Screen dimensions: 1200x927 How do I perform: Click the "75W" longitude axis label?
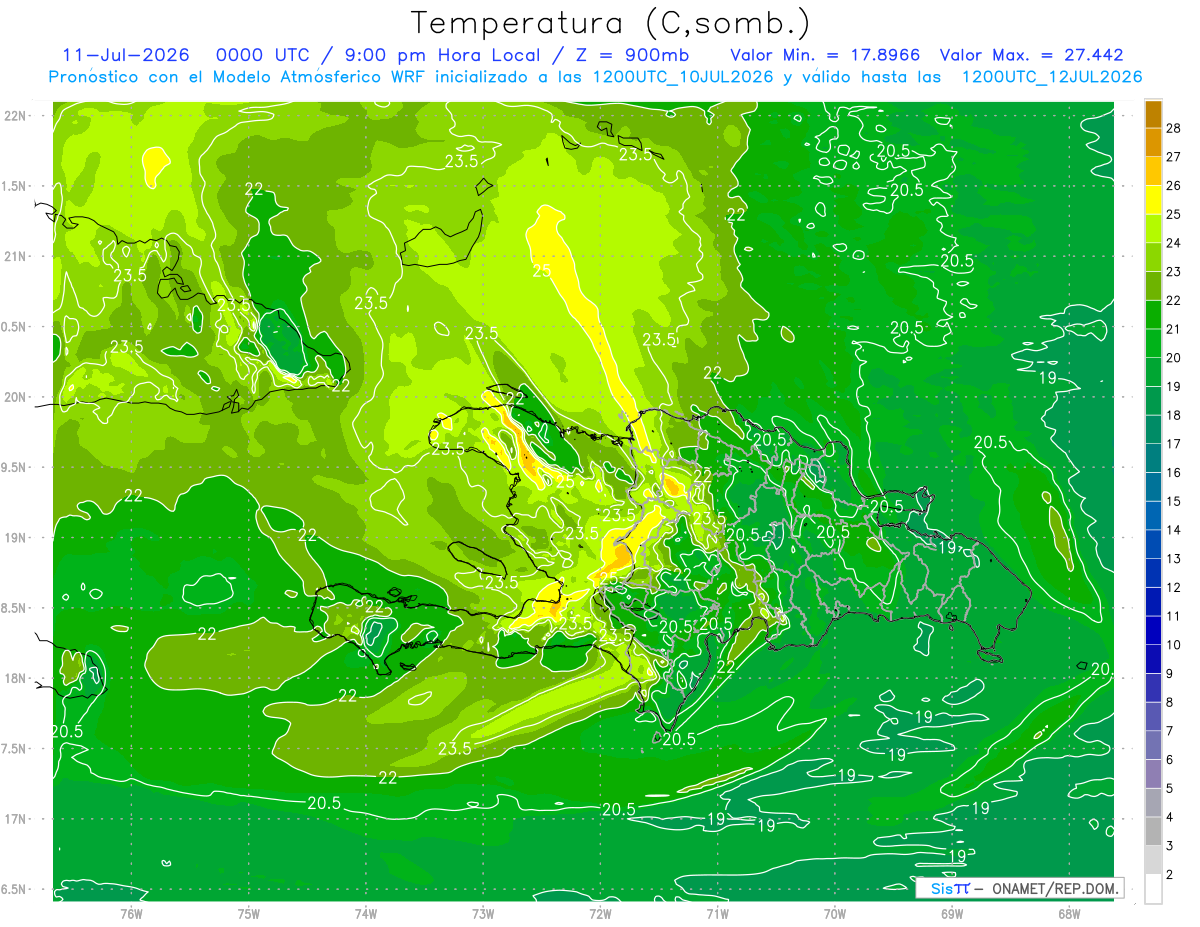coord(249,913)
